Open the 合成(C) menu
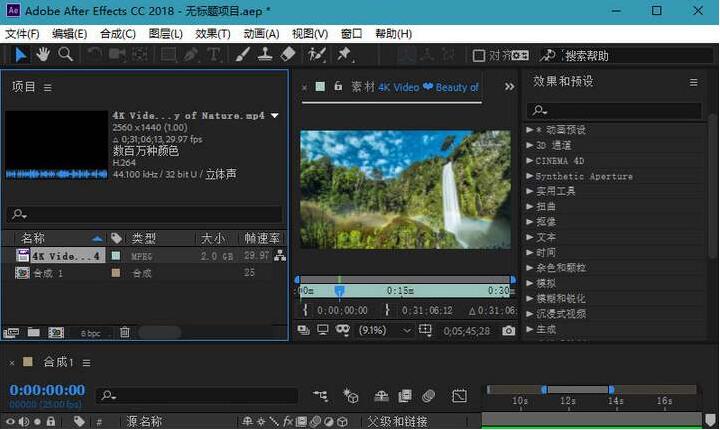 tap(117, 34)
